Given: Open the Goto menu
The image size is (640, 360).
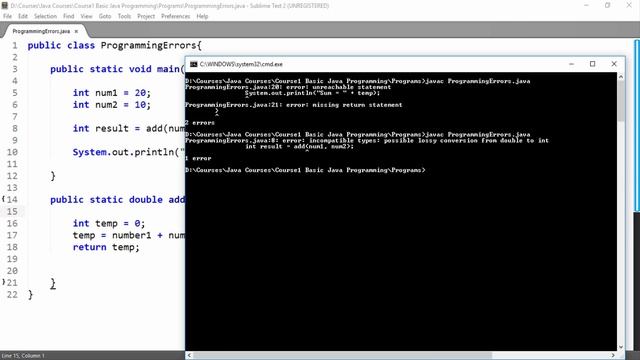Looking at the screenshot, I should [x=105, y=16].
